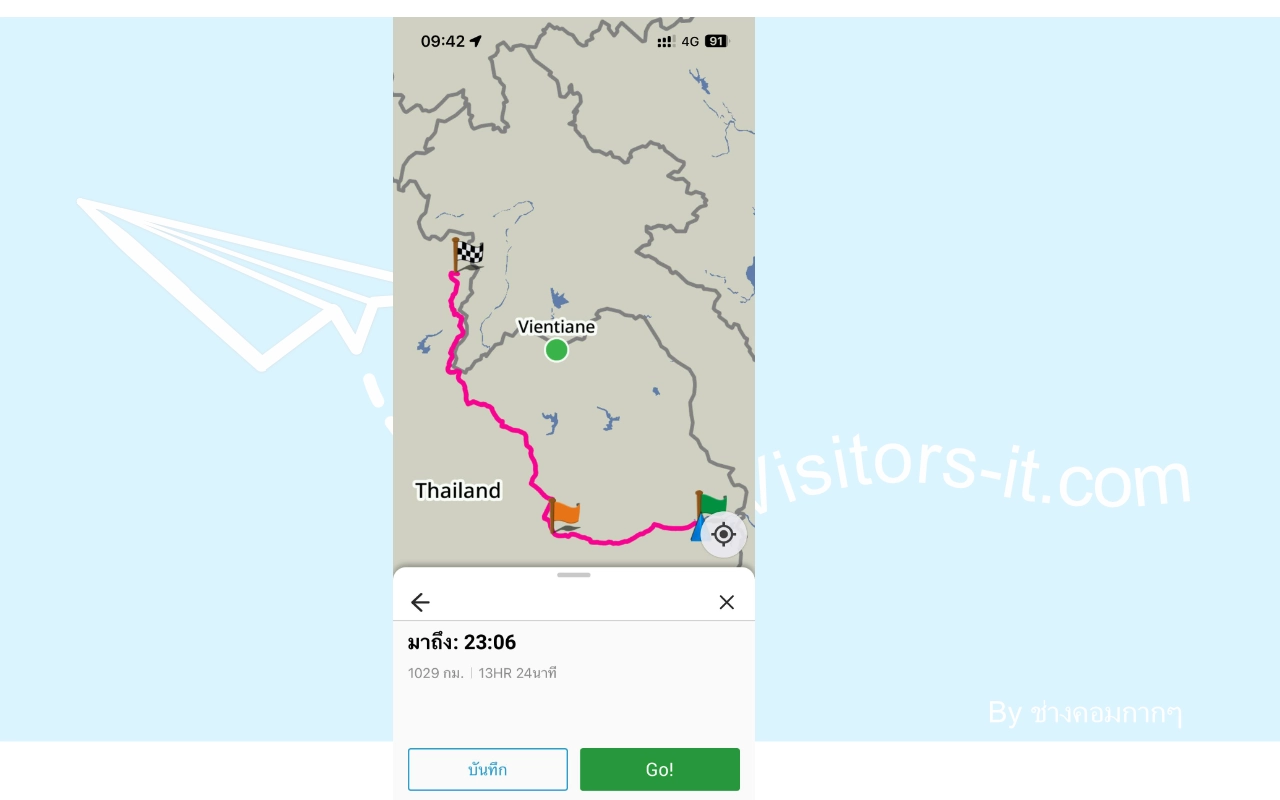Tap the arrival time มาถึง: 23:06
The height and width of the screenshot is (800, 1280).
(x=462, y=642)
